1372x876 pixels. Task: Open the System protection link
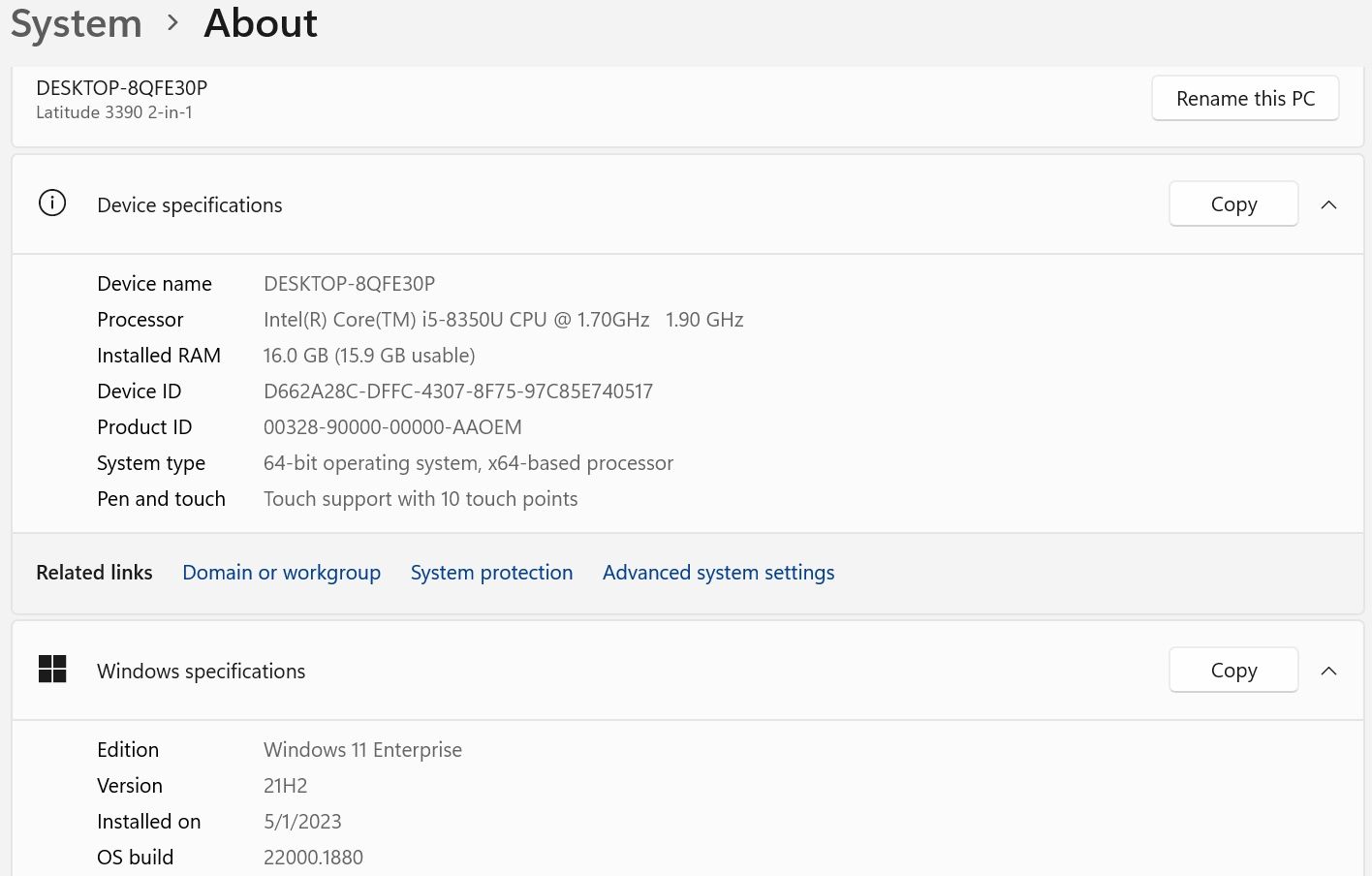click(491, 573)
